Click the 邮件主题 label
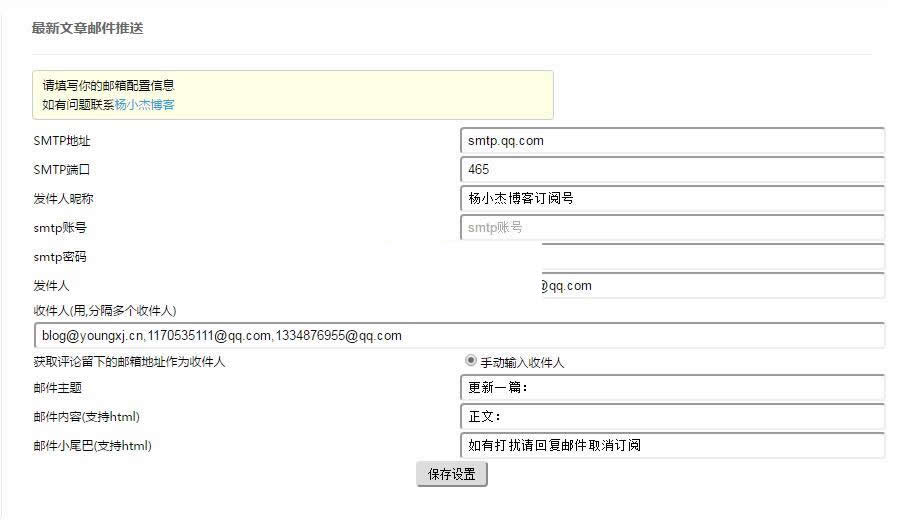Viewport: 897px width, 530px height. [57, 387]
